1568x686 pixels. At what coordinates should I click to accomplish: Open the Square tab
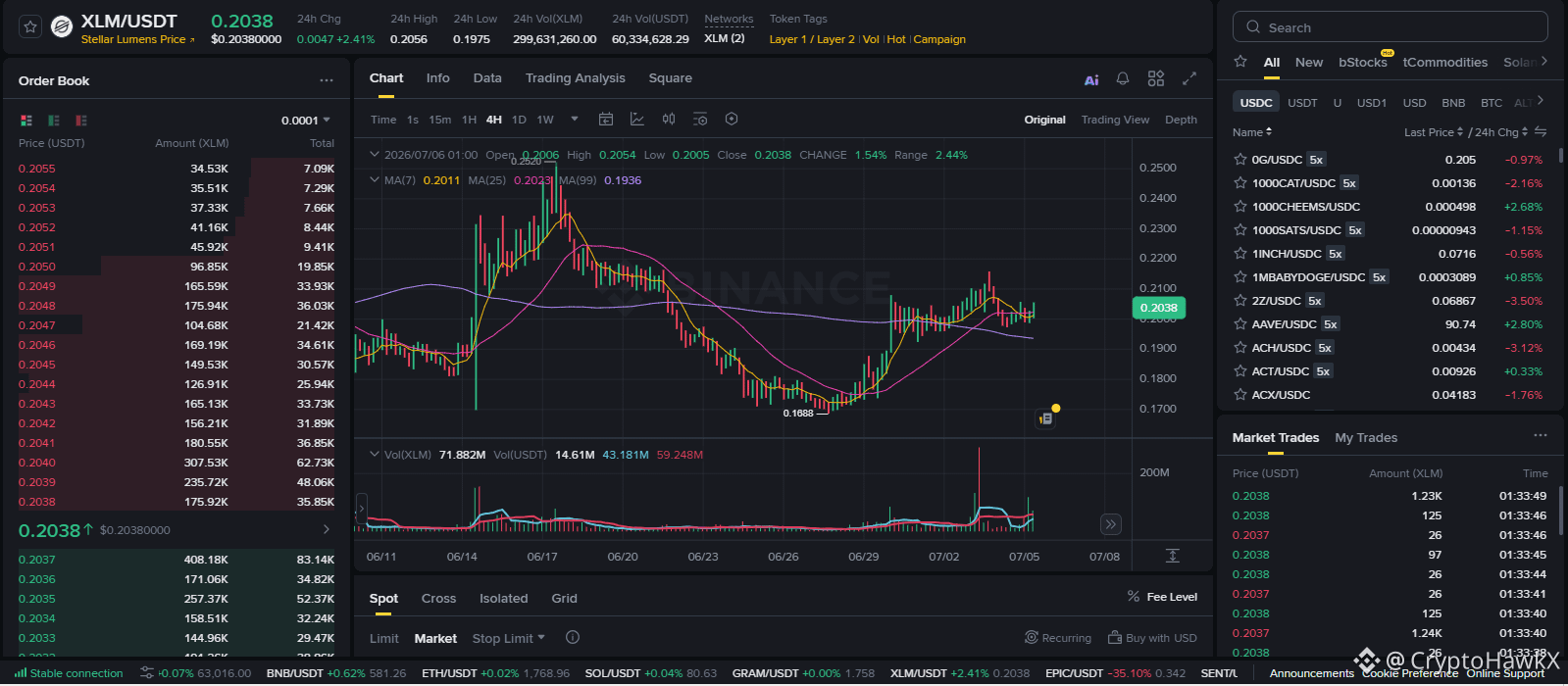670,78
